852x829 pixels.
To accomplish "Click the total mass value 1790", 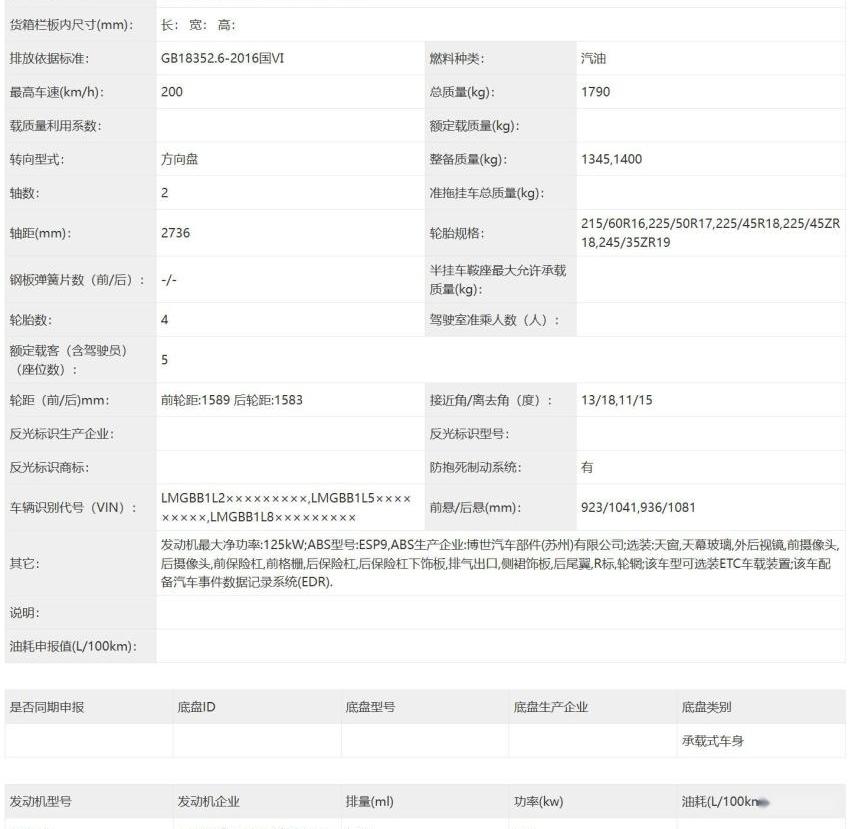I will [596, 92].
